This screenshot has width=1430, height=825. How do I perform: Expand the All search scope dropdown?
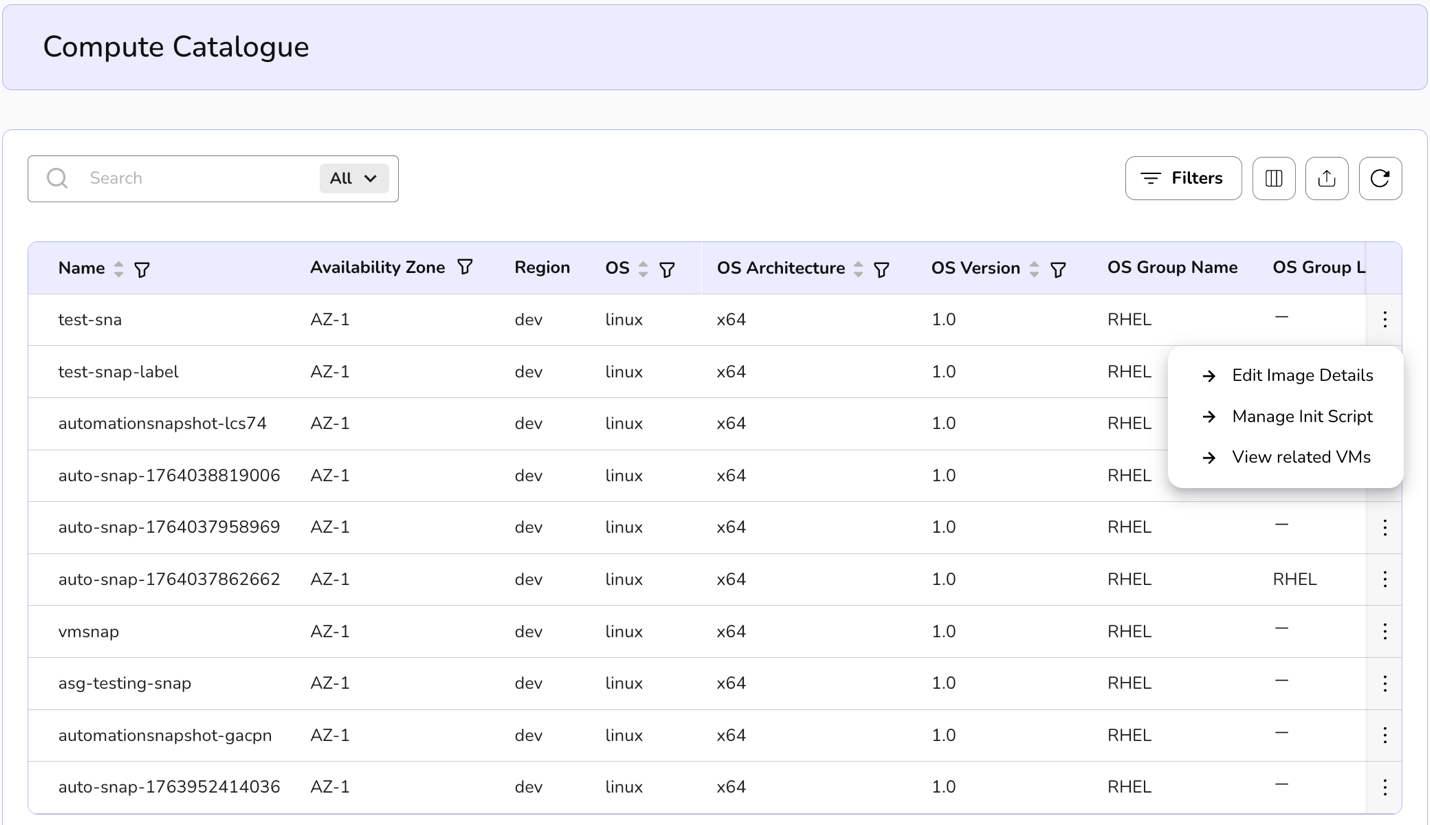pos(353,178)
